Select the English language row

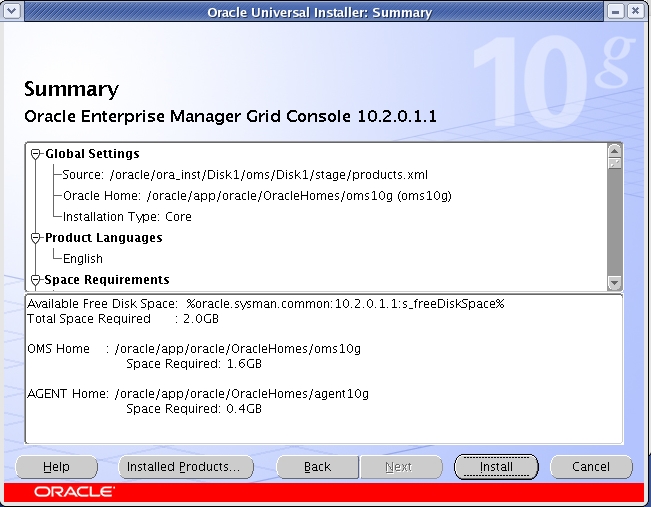coord(83,259)
